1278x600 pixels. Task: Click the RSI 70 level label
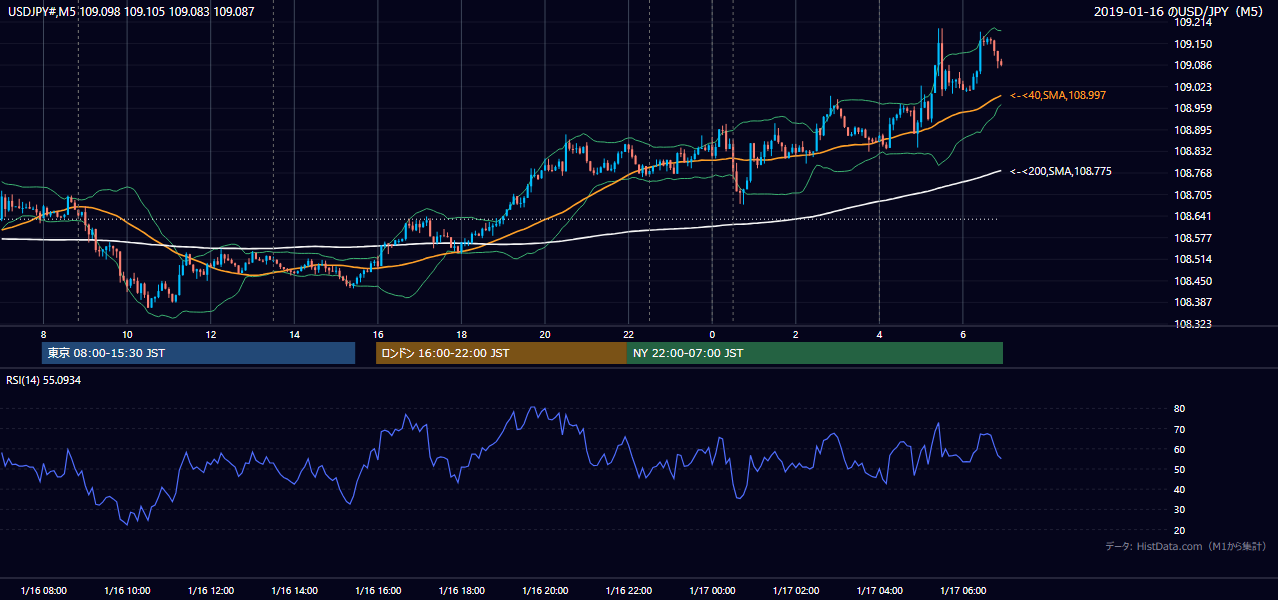pos(1179,429)
